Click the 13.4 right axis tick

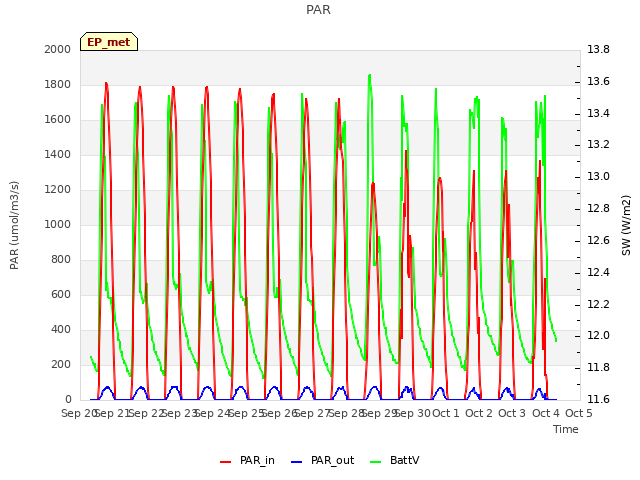[x=598, y=113]
